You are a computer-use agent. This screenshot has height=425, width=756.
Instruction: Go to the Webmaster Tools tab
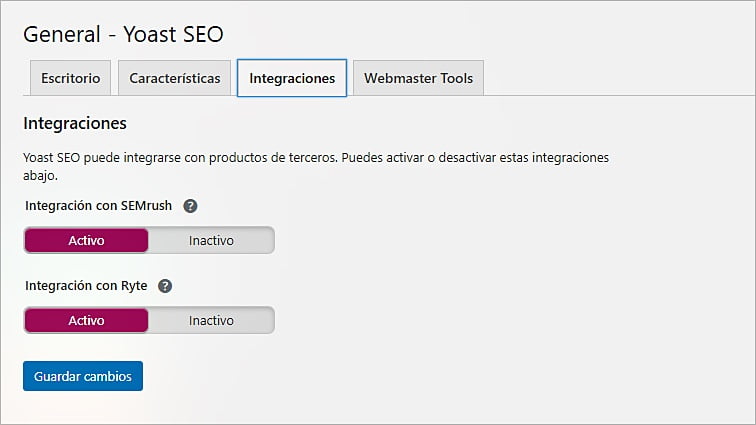pos(418,78)
